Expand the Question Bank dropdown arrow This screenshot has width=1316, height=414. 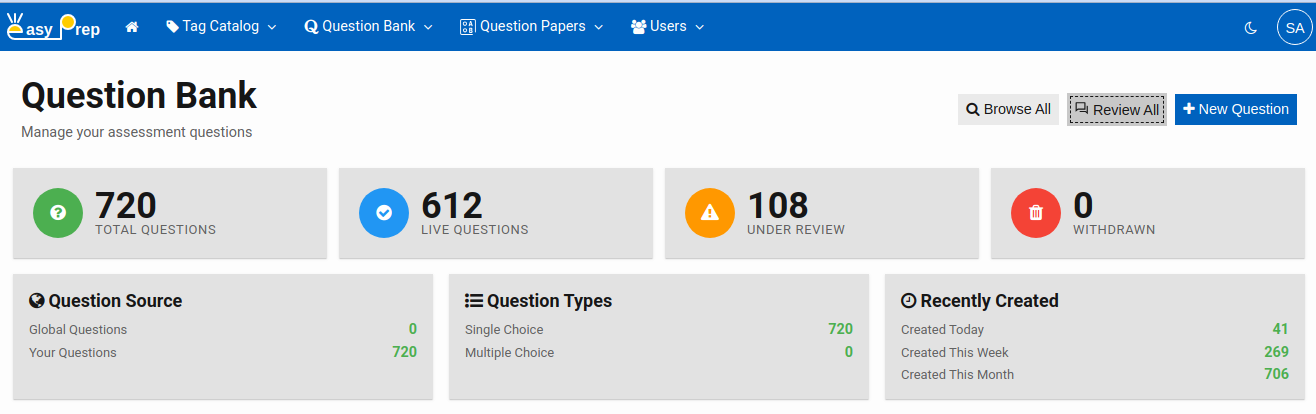point(428,27)
